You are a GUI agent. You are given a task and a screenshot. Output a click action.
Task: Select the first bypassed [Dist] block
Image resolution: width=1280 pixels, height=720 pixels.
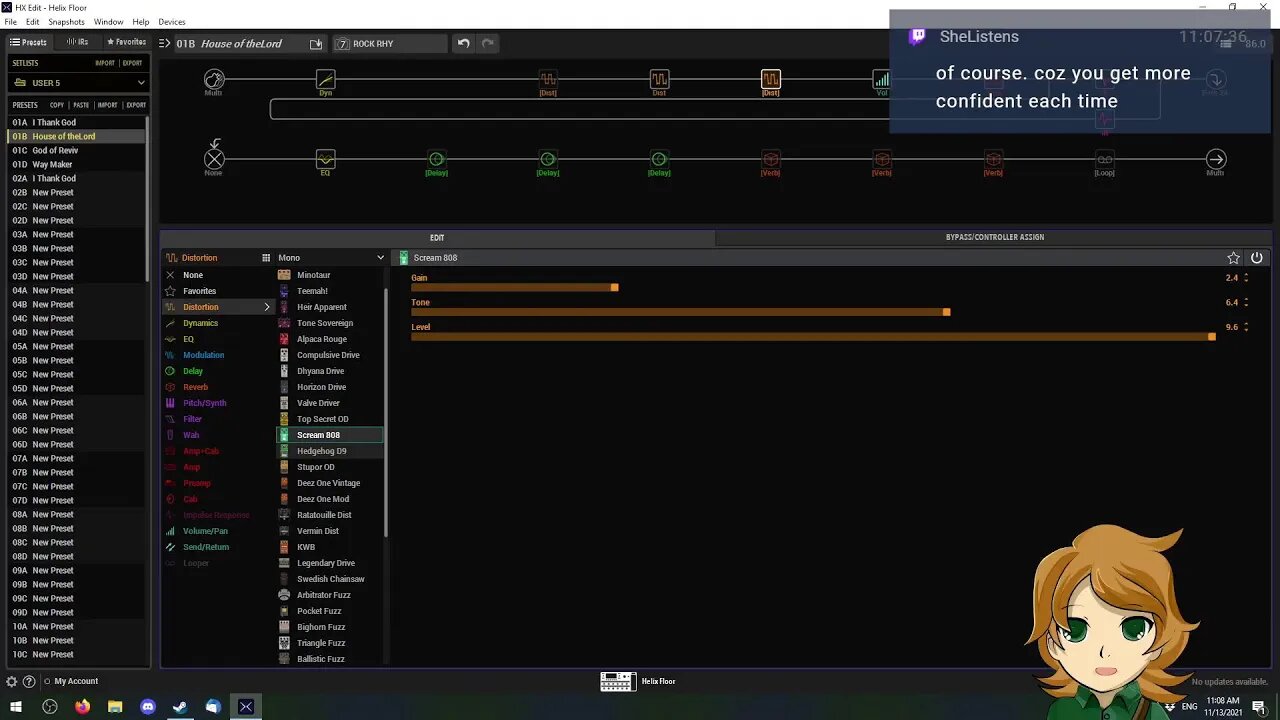[548, 79]
